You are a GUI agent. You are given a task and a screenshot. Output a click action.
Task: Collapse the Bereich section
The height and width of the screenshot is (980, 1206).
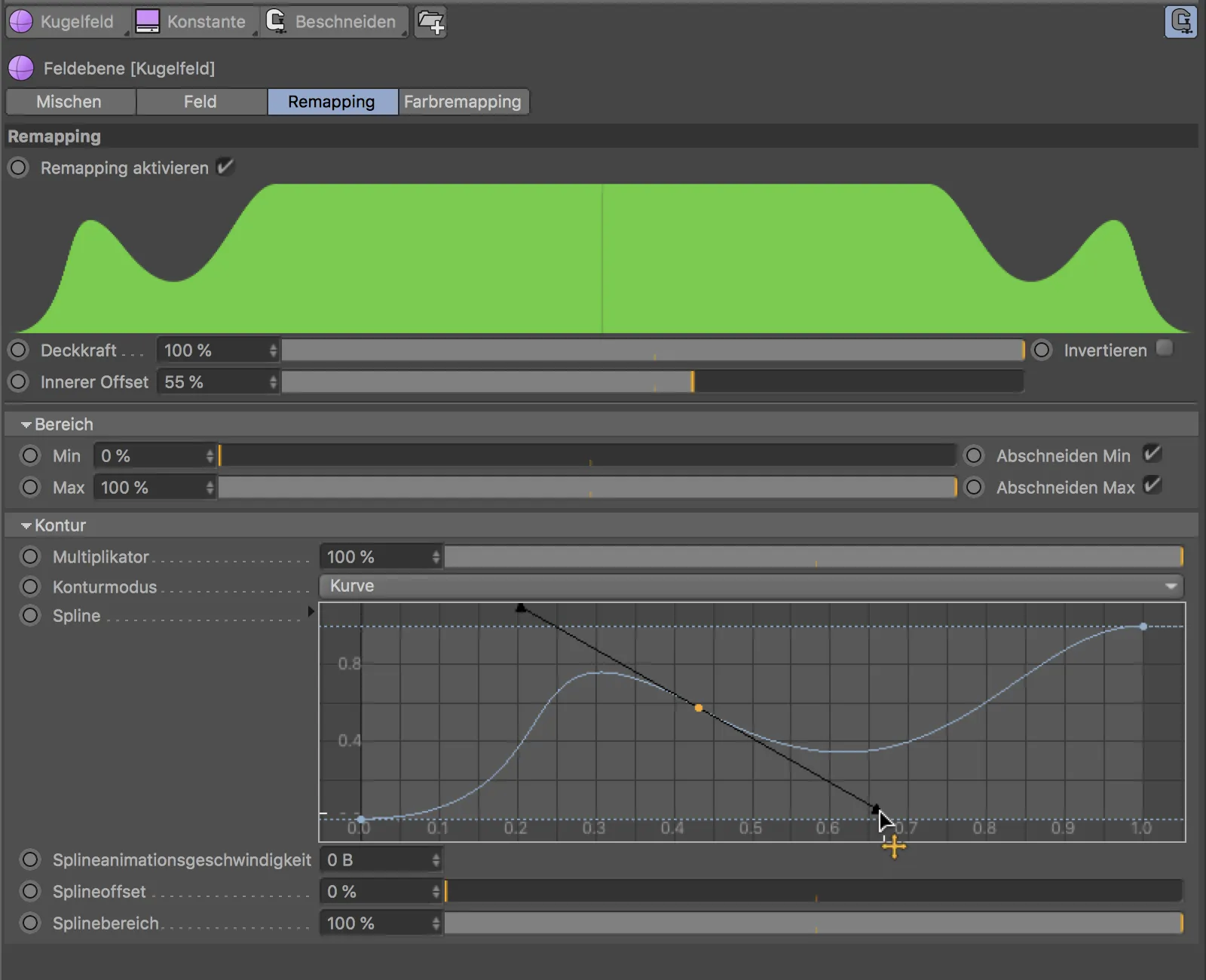(26, 424)
